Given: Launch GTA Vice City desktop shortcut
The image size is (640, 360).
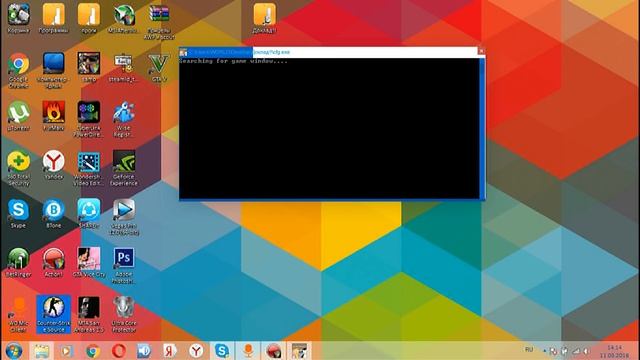Looking at the screenshot, I should coord(89,262).
